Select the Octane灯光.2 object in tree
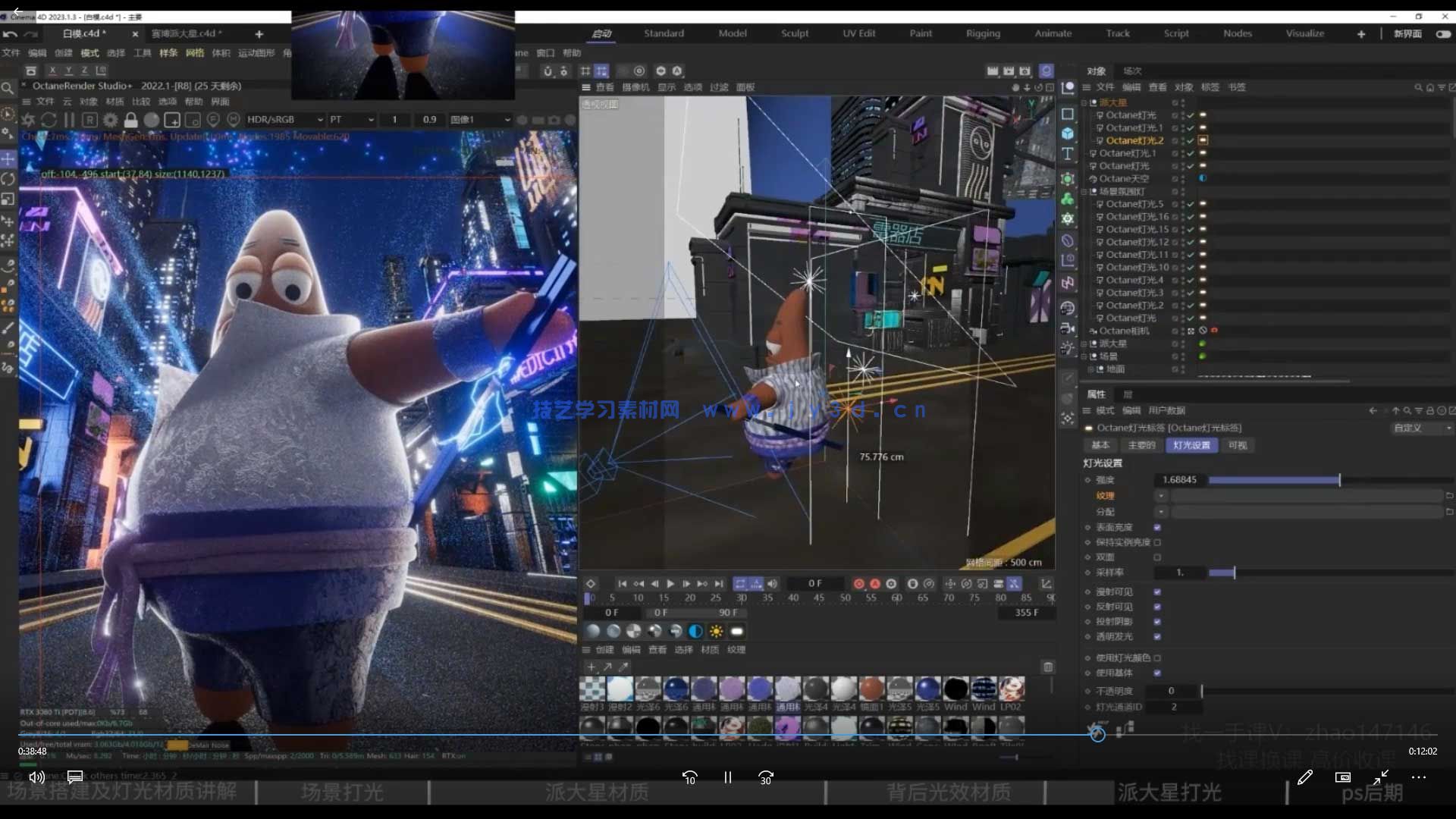Image resolution: width=1456 pixels, height=819 pixels. pyautogui.click(x=1134, y=140)
